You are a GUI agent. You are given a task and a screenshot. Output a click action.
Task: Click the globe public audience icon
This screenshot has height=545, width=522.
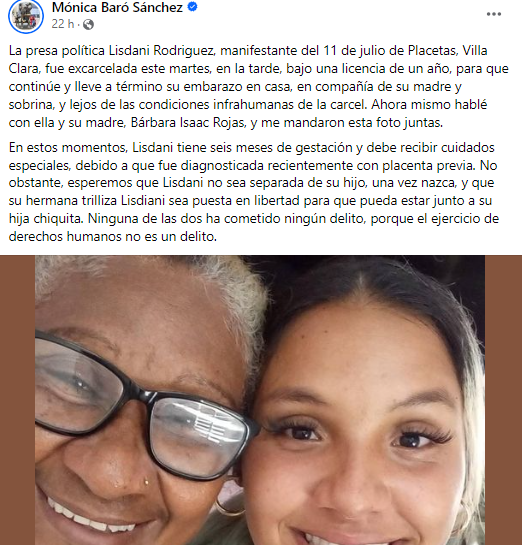tap(88, 25)
